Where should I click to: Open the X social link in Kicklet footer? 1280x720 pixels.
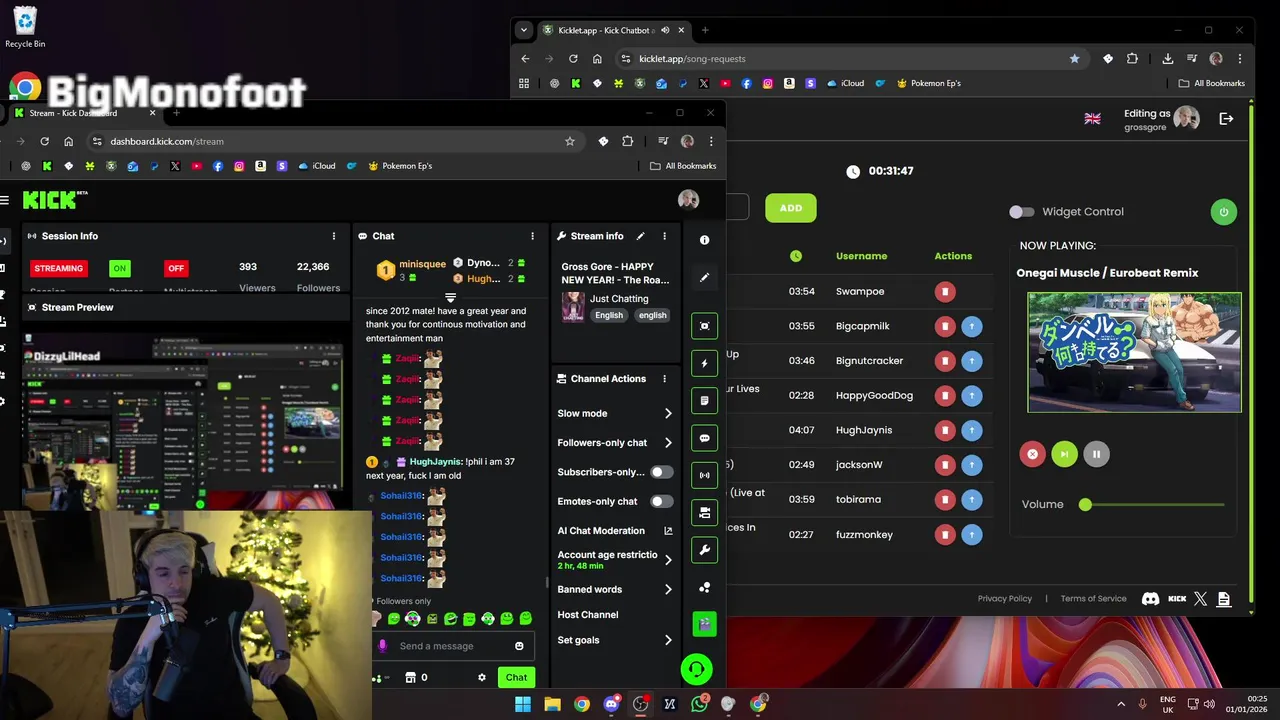pyautogui.click(x=1200, y=599)
